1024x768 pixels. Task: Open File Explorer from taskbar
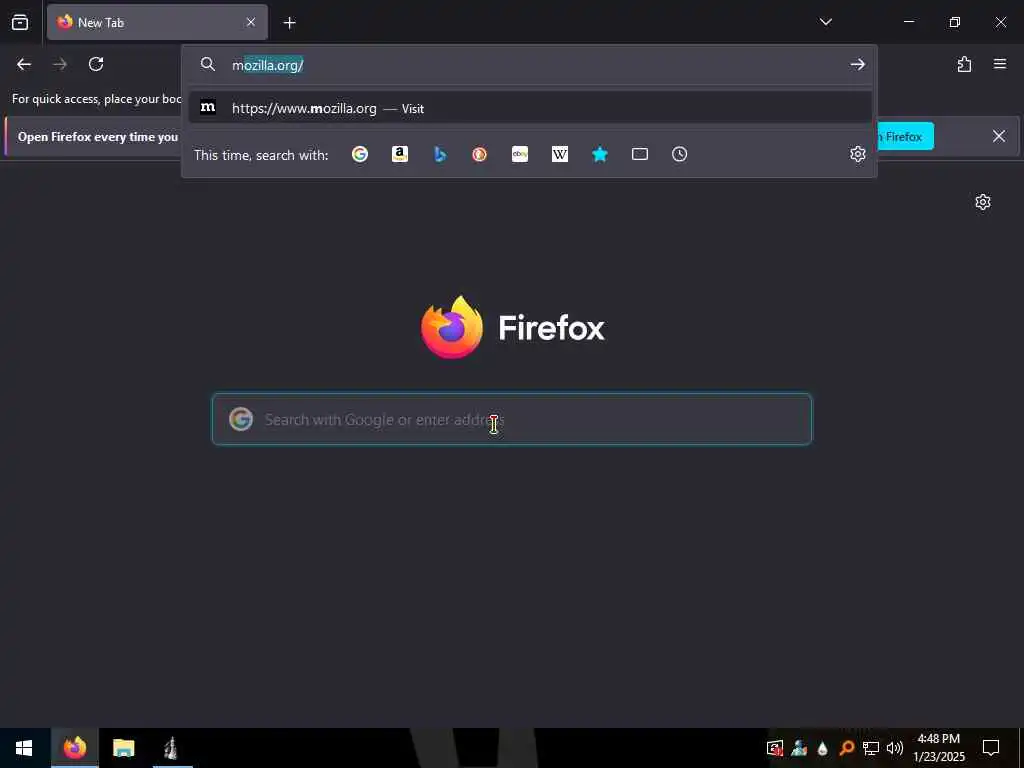(x=123, y=748)
